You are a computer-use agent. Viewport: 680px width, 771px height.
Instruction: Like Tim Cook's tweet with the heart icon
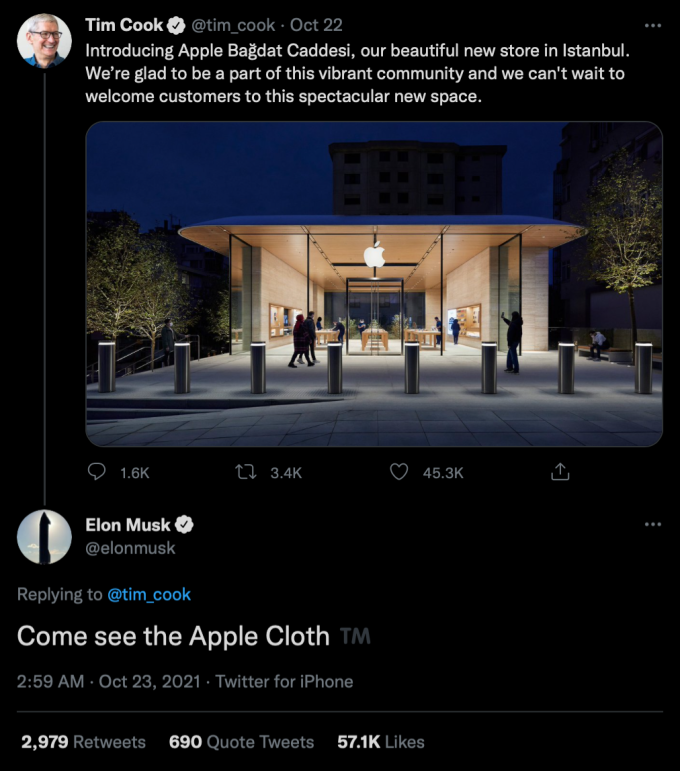click(x=399, y=472)
